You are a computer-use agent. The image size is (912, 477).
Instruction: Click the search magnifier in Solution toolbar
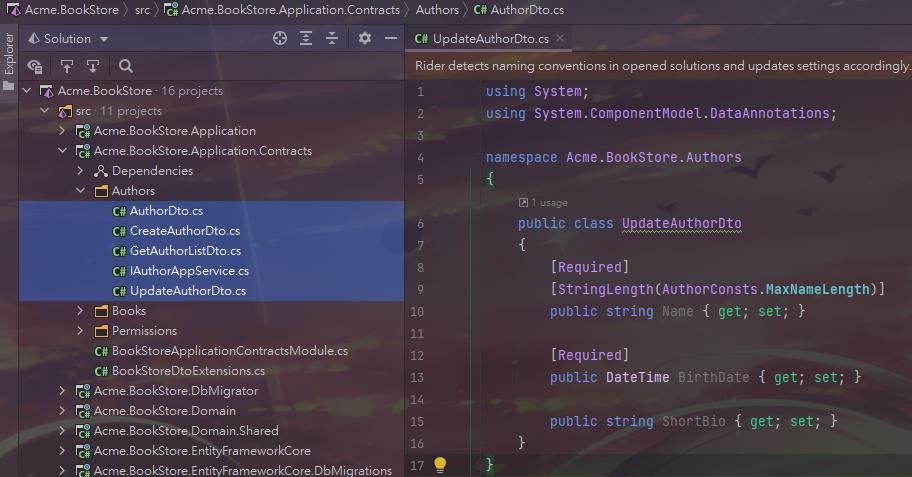(126, 66)
